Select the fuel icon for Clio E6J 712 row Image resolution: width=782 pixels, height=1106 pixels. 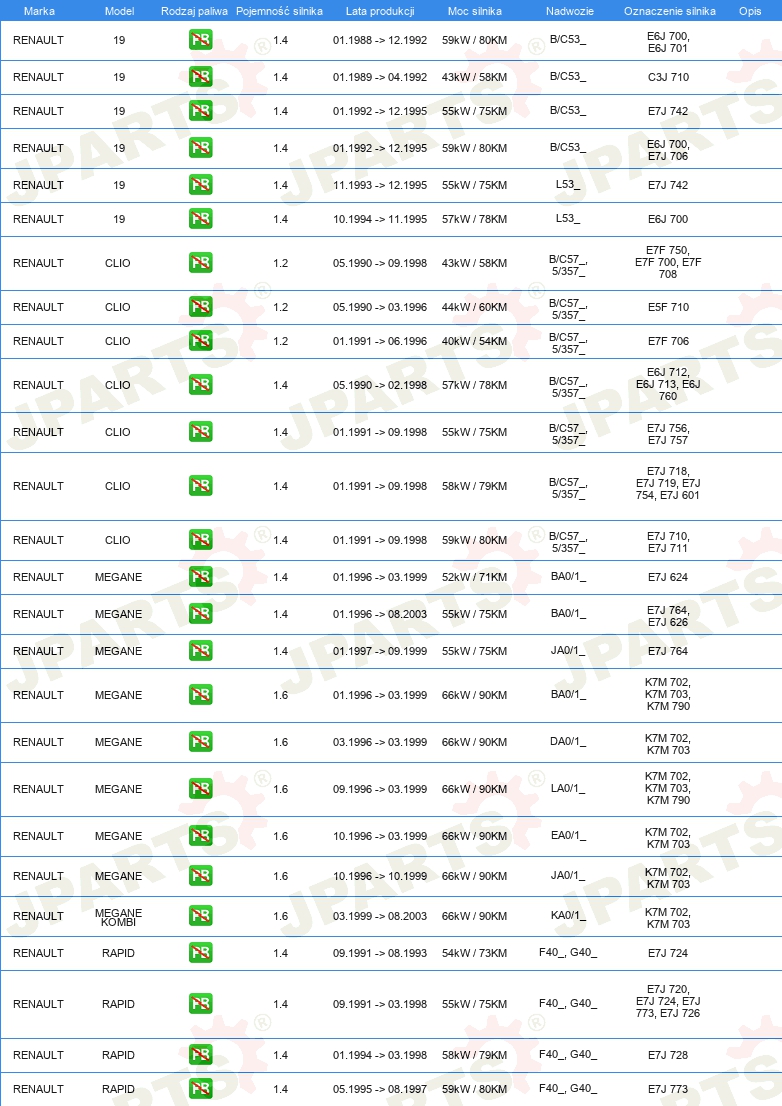(x=201, y=385)
